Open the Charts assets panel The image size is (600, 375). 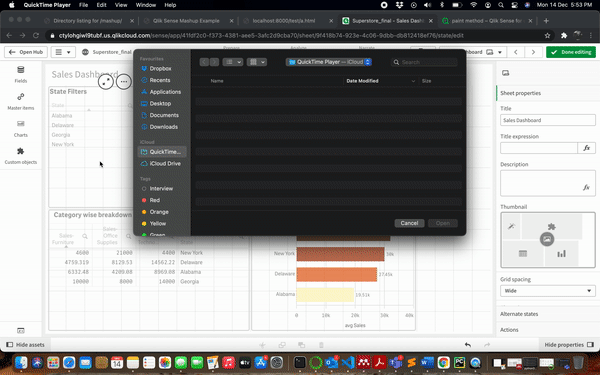[x=21, y=129]
